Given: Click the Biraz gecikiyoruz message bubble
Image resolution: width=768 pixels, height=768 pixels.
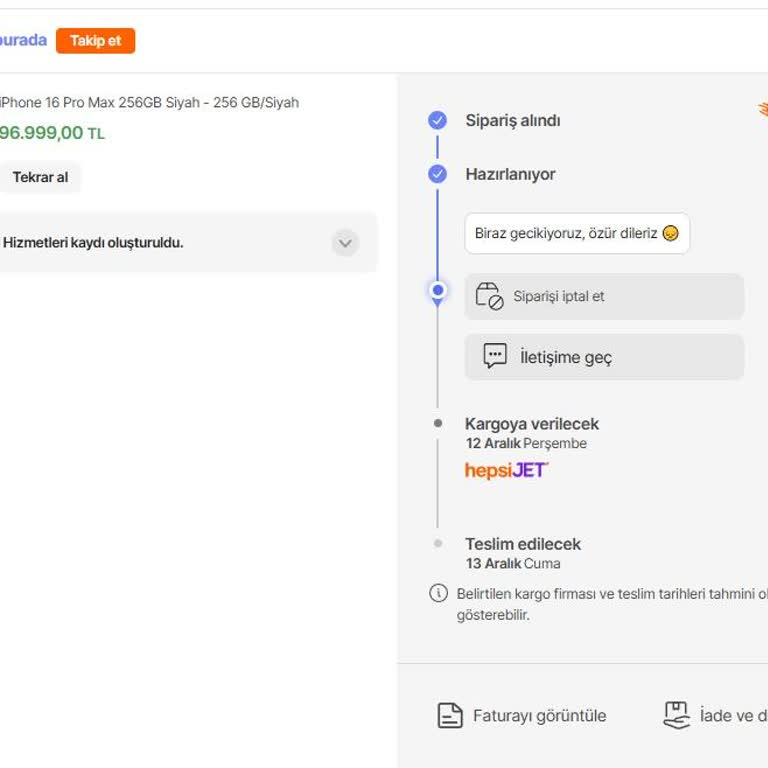Looking at the screenshot, I should [576, 233].
